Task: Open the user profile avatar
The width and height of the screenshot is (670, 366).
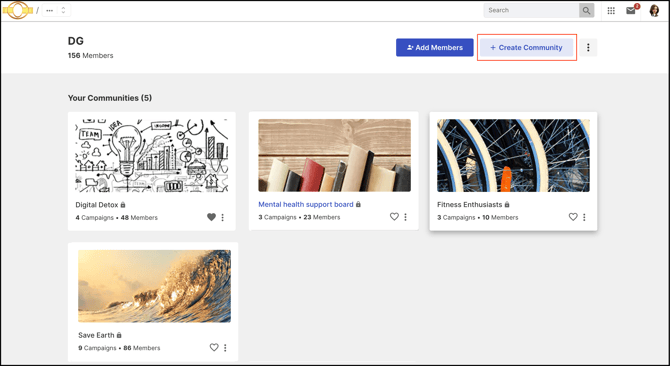Action: pos(654,10)
